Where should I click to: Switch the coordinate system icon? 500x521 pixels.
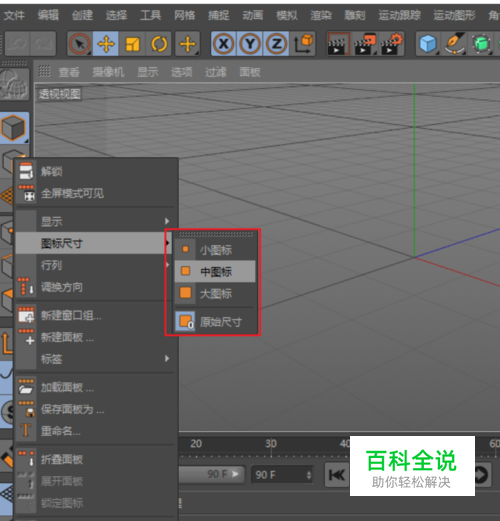pos(303,44)
